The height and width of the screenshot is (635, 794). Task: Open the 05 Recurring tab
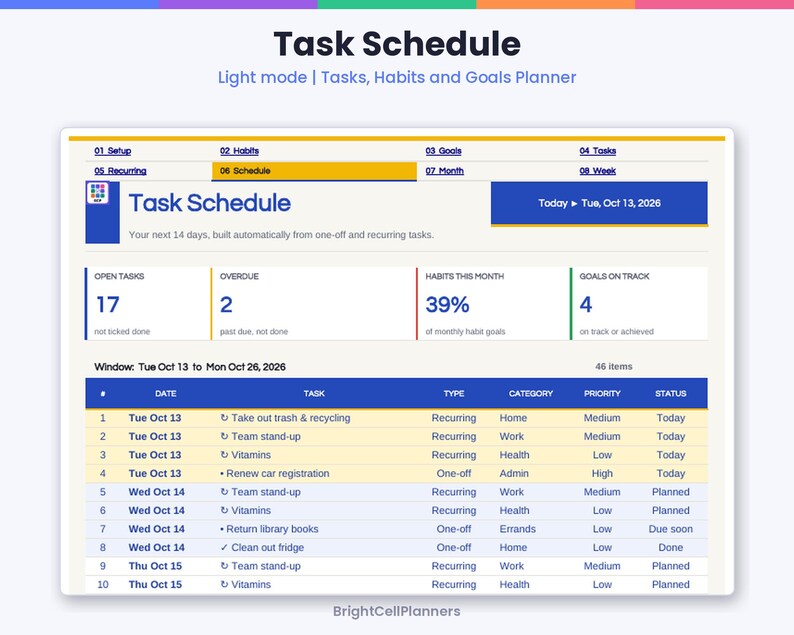click(120, 171)
